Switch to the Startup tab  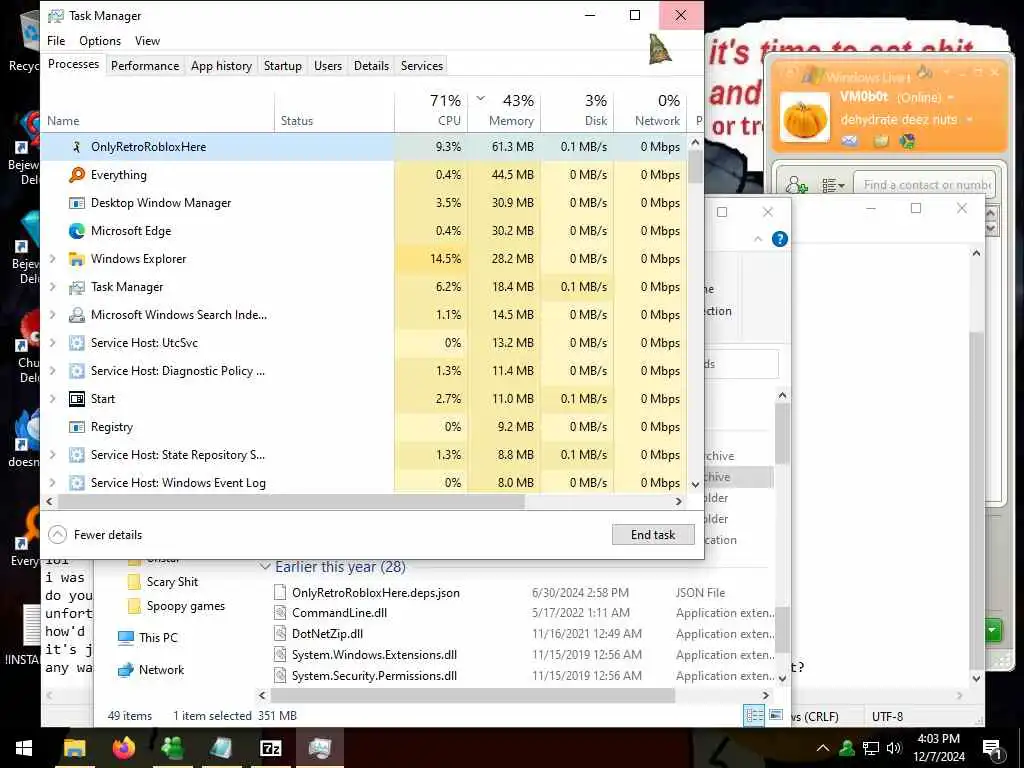tap(283, 66)
